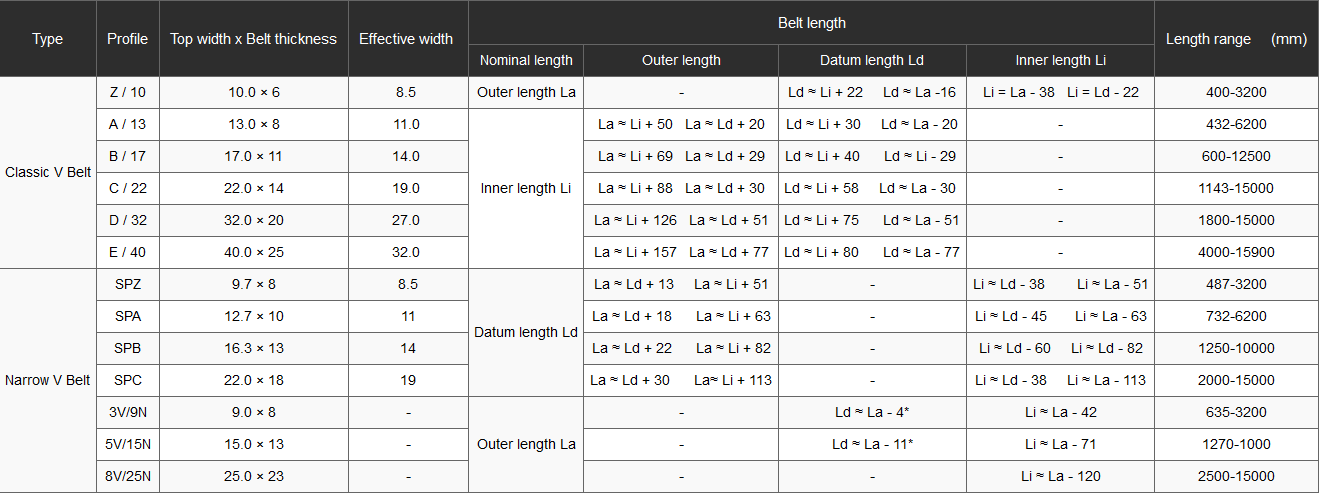This screenshot has width=1320, height=494.
Task: Click the 'SPZ' profile cell
Action: tap(127, 284)
